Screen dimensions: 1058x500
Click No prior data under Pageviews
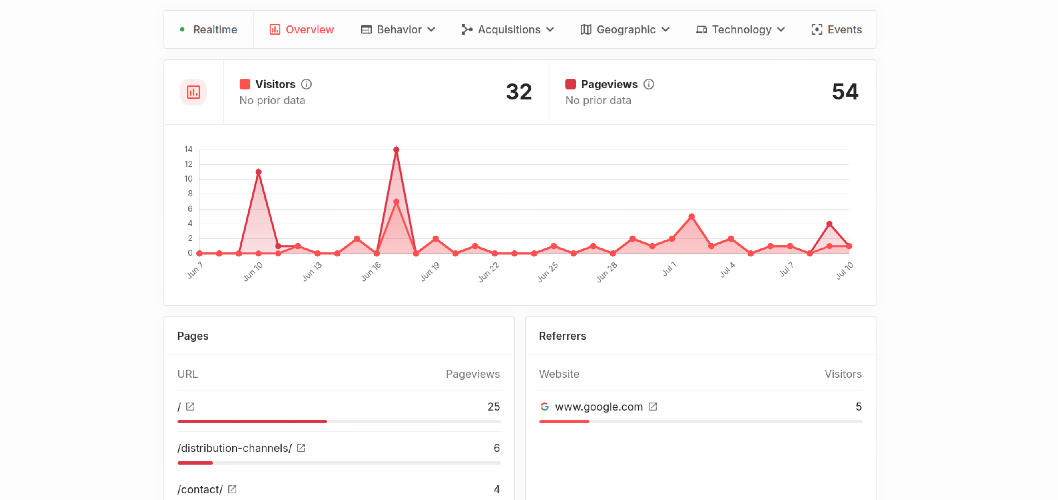click(598, 101)
